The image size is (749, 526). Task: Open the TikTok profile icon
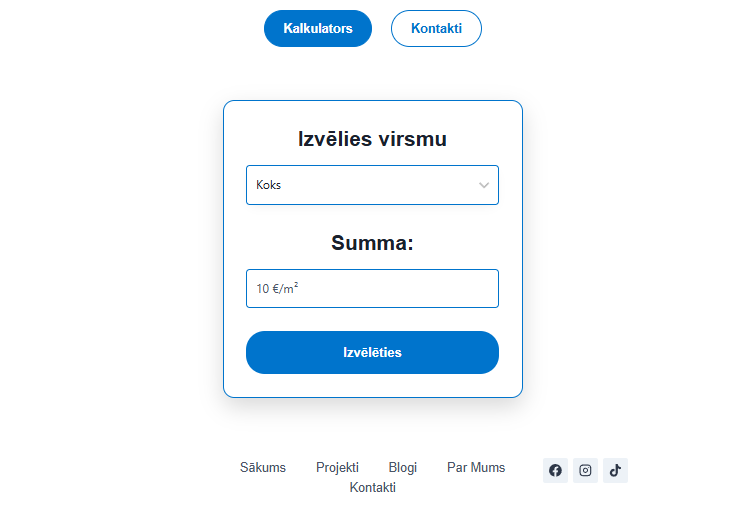click(615, 470)
